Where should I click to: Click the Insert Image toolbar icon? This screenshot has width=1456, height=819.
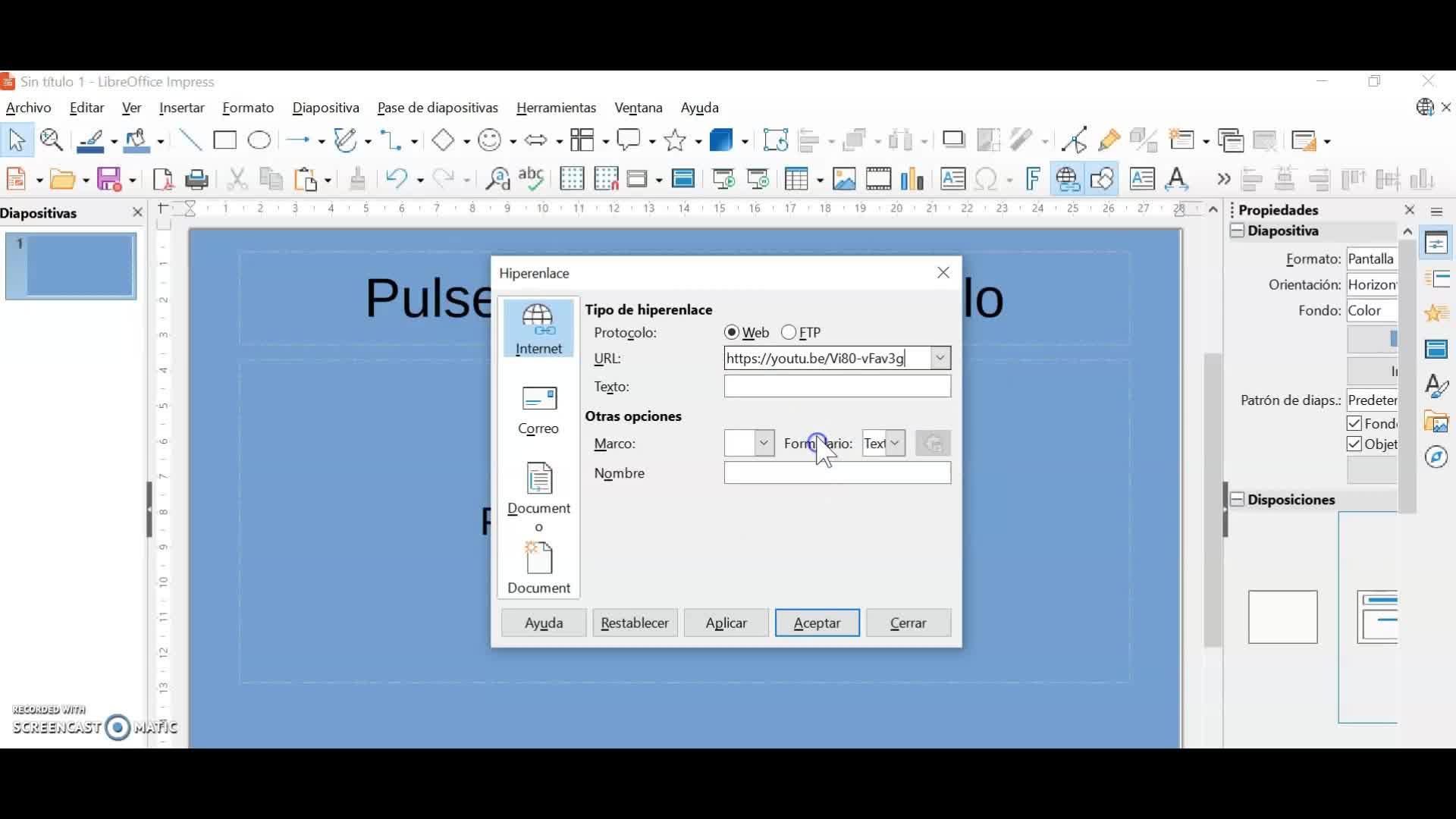[x=843, y=180]
